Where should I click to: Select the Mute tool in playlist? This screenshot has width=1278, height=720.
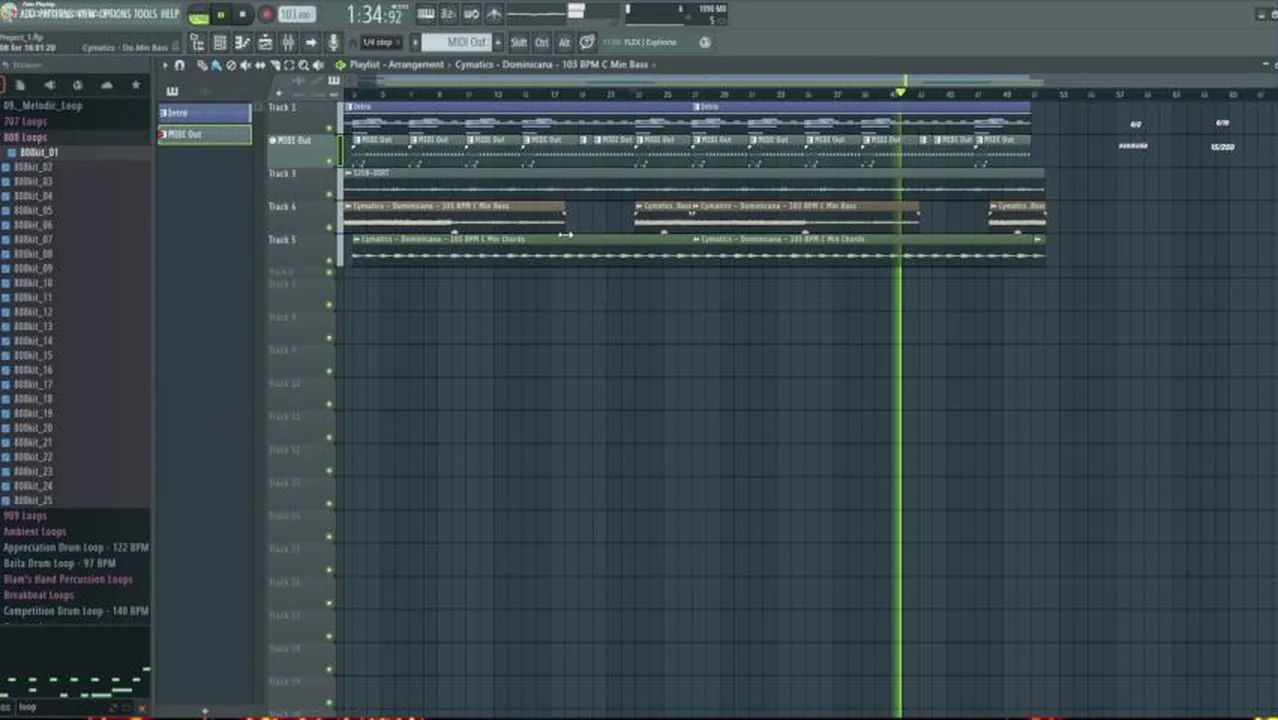[x=246, y=65]
